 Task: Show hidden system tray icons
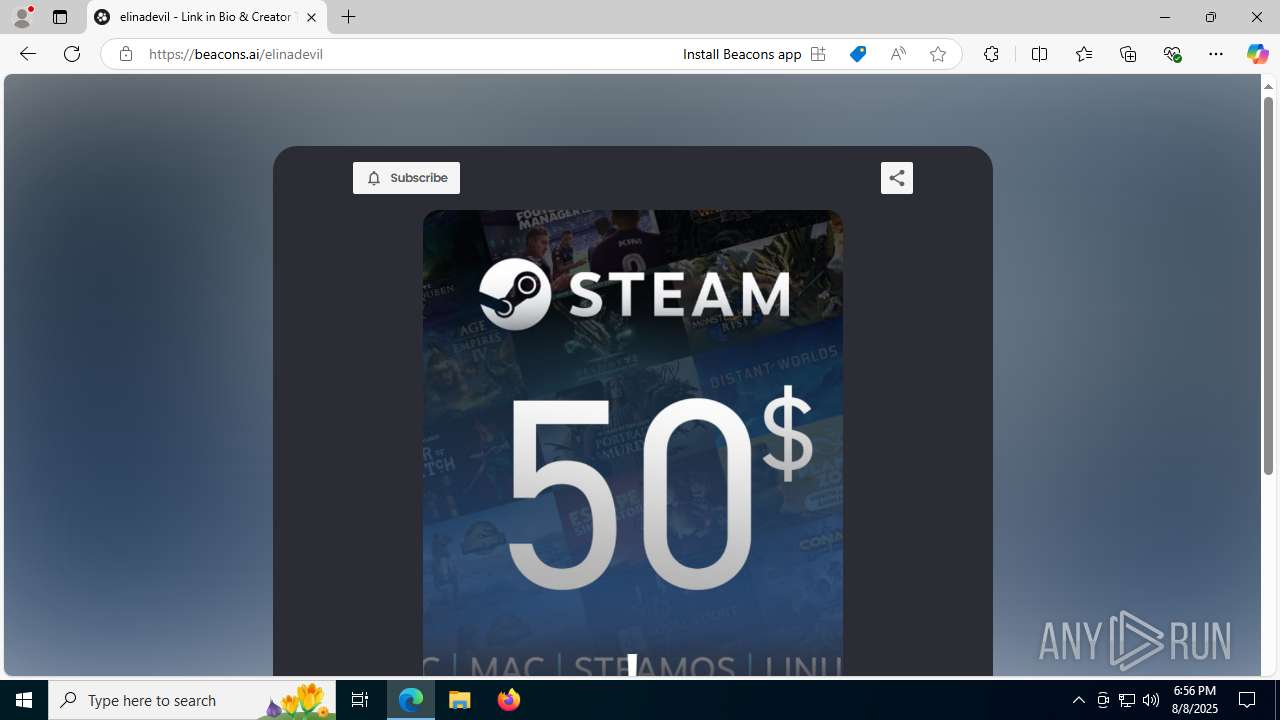(1078, 700)
